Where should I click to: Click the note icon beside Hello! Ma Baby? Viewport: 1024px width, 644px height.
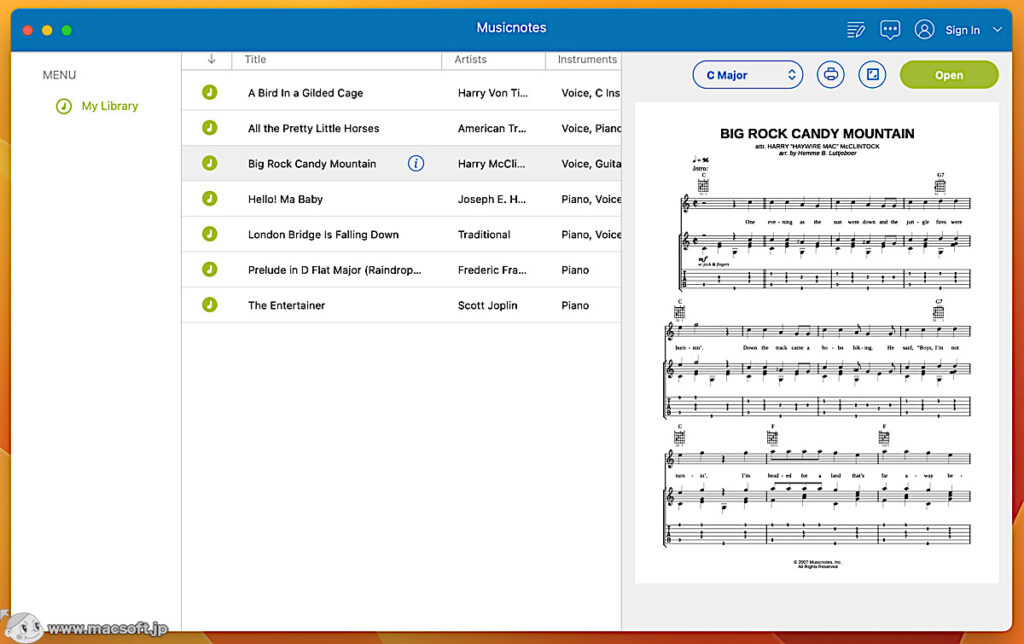pos(208,199)
